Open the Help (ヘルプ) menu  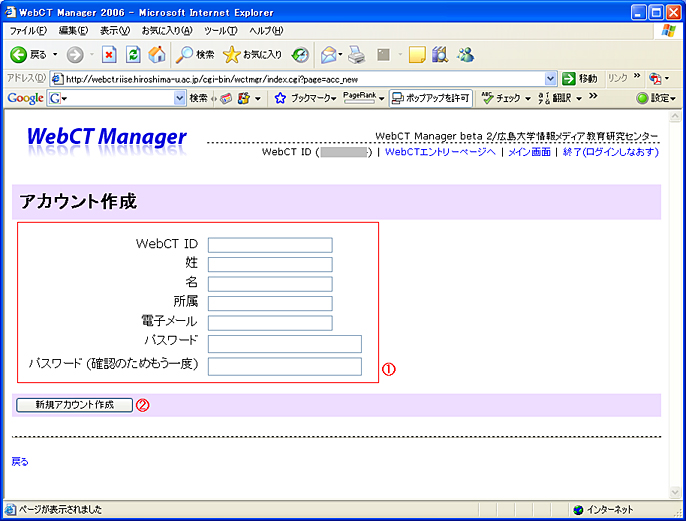[x=266, y=31]
